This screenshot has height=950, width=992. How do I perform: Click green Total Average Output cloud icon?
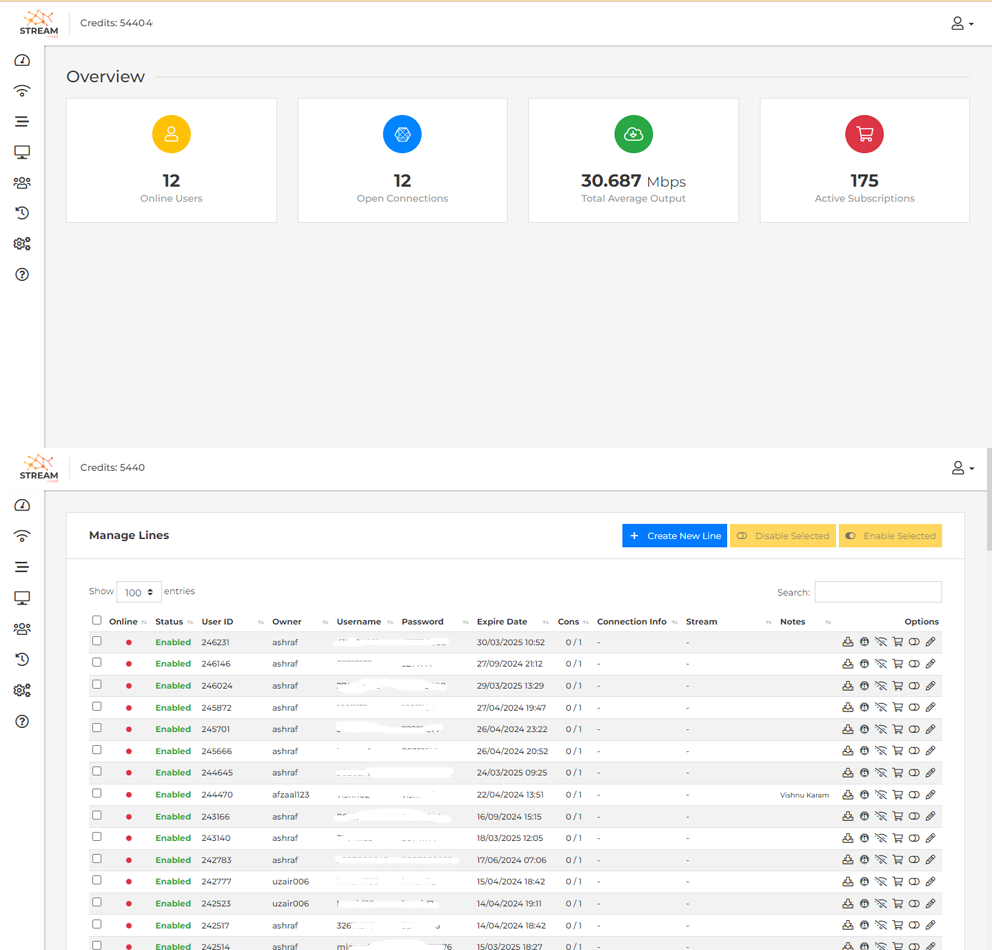click(633, 134)
